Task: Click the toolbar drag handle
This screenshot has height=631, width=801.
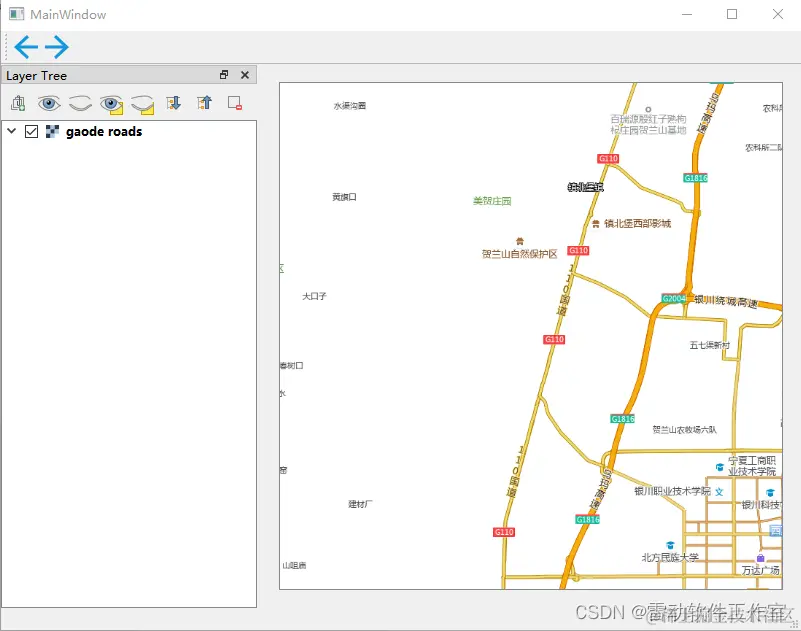Action: point(6,47)
